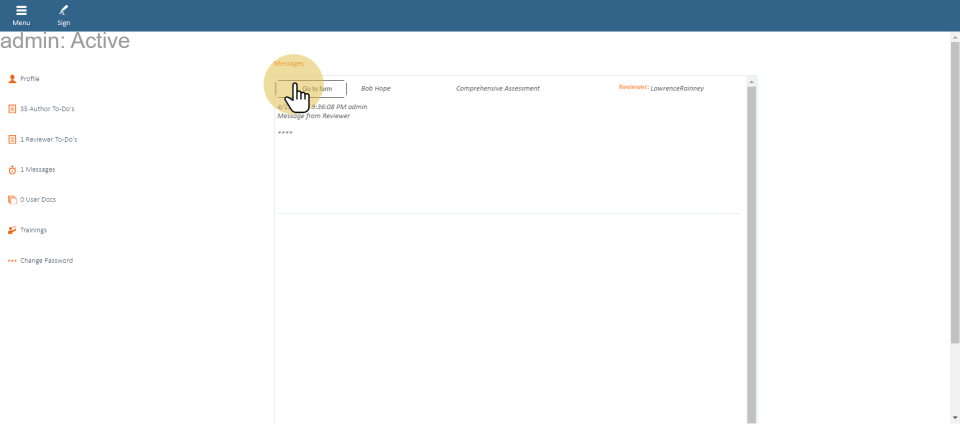
Task: Click the Author To-Do's document icon
Action: click(x=12, y=109)
